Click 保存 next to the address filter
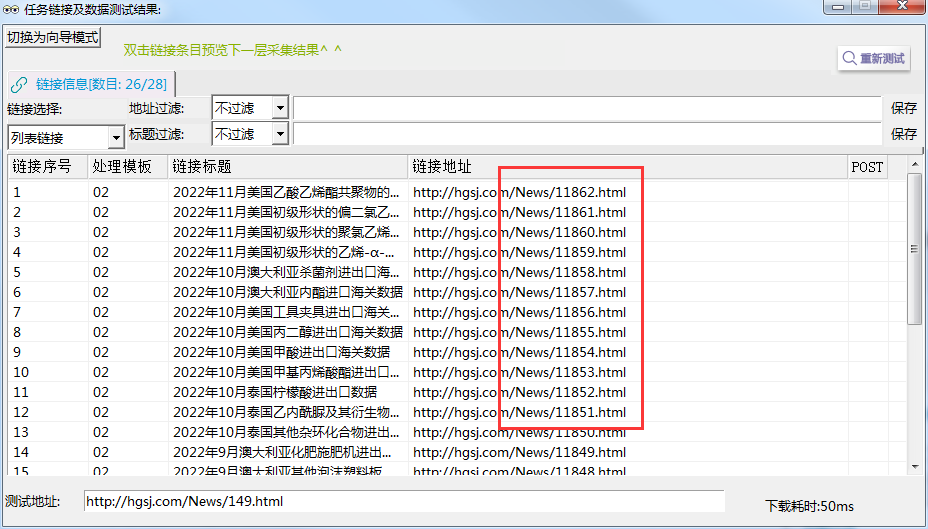 coord(904,108)
